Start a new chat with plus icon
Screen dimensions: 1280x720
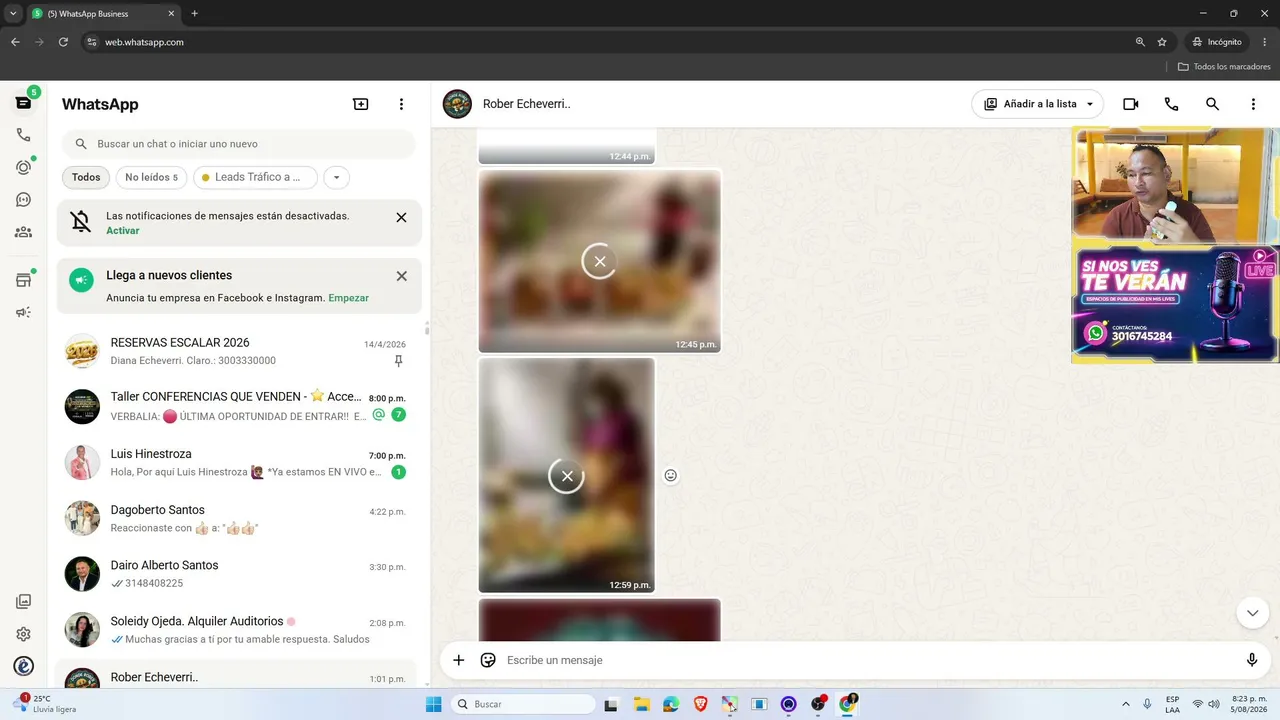[361, 104]
